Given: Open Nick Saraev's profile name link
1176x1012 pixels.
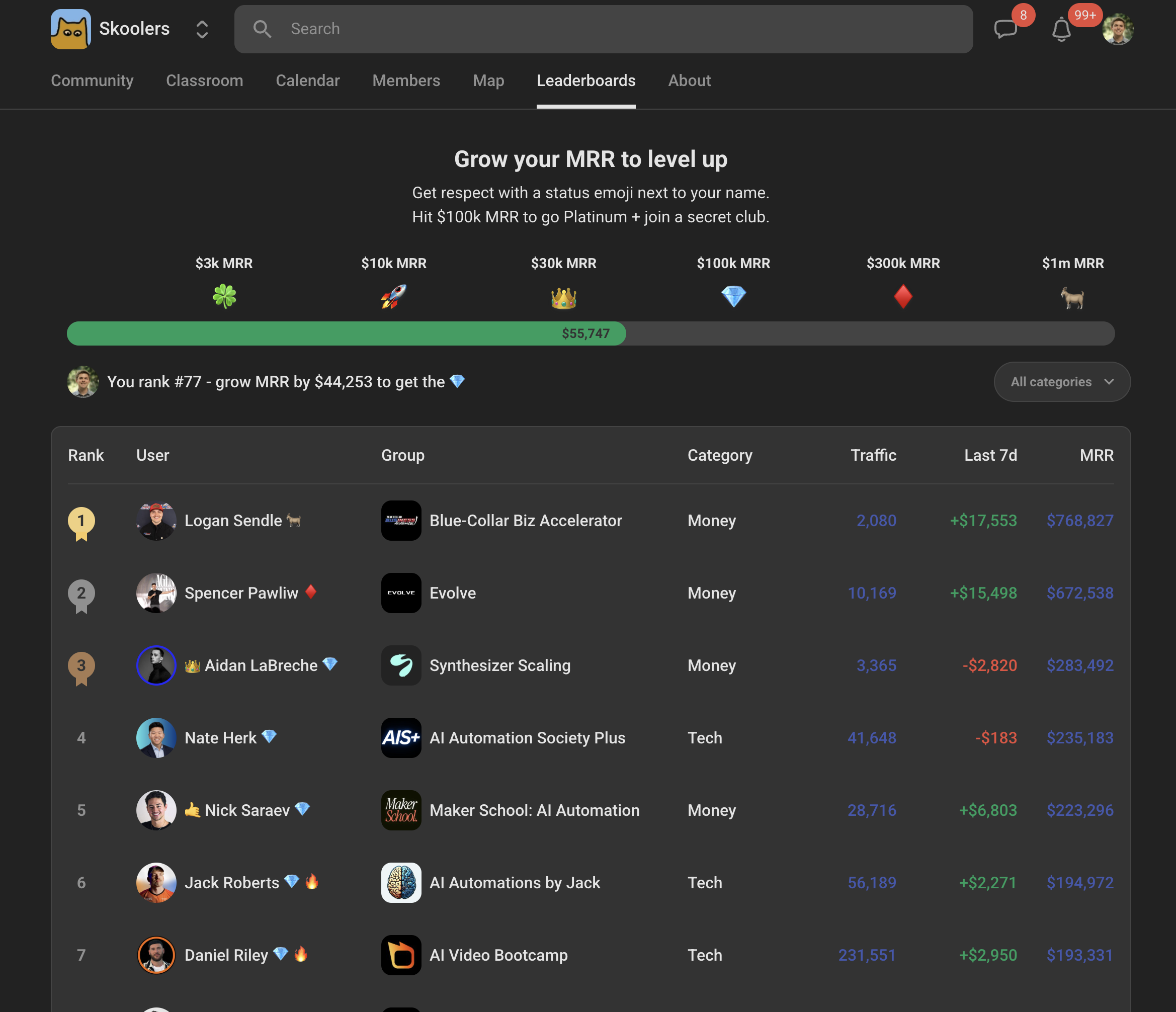Looking at the screenshot, I should (x=247, y=810).
